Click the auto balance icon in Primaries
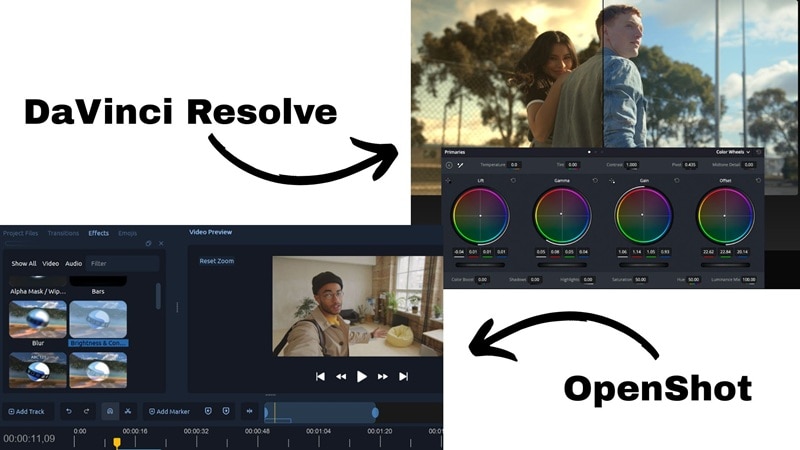The width and height of the screenshot is (800, 450). click(x=449, y=165)
